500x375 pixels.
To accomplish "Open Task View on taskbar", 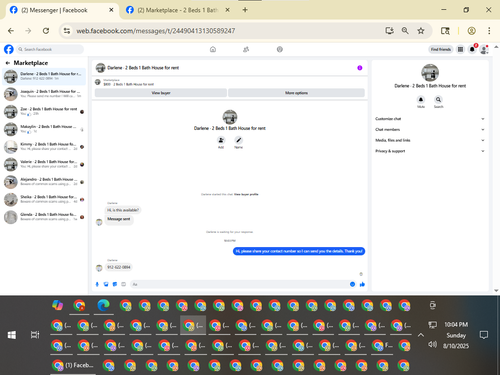I will point(35,335).
